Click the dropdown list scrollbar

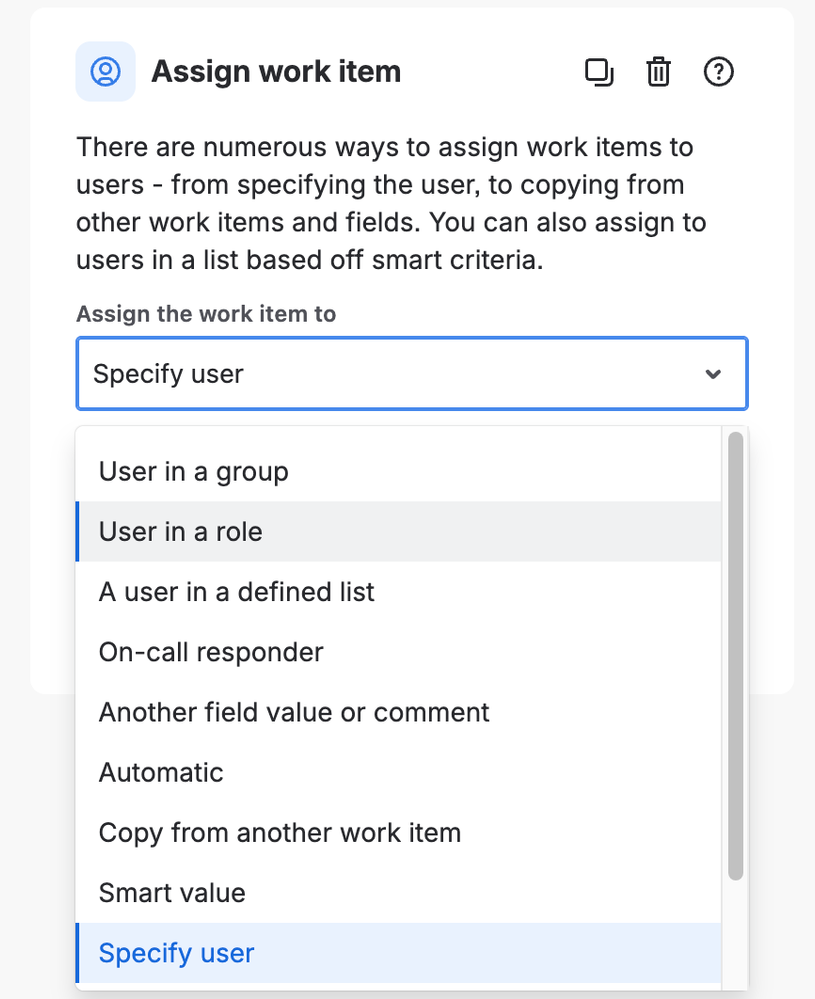pos(735,656)
